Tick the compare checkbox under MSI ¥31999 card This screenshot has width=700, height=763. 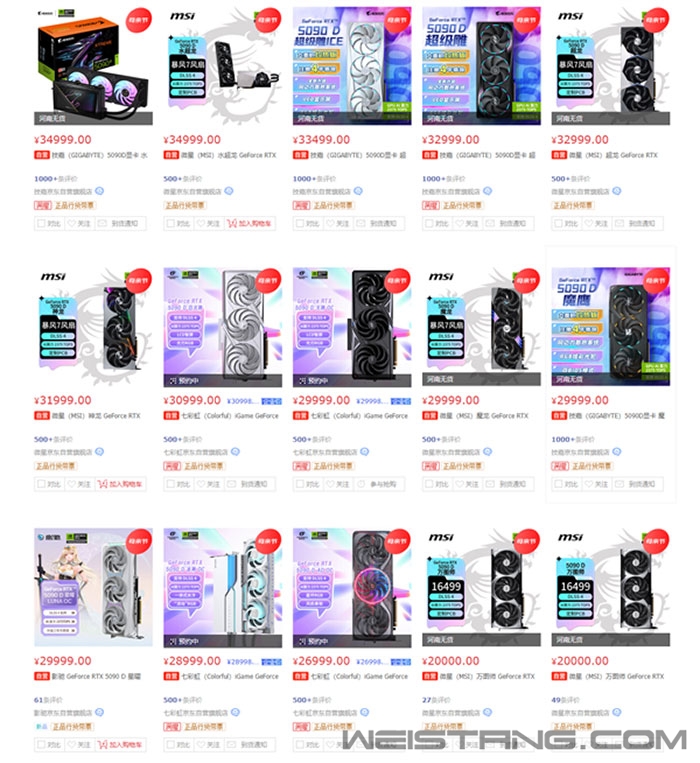click(x=41, y=484)
